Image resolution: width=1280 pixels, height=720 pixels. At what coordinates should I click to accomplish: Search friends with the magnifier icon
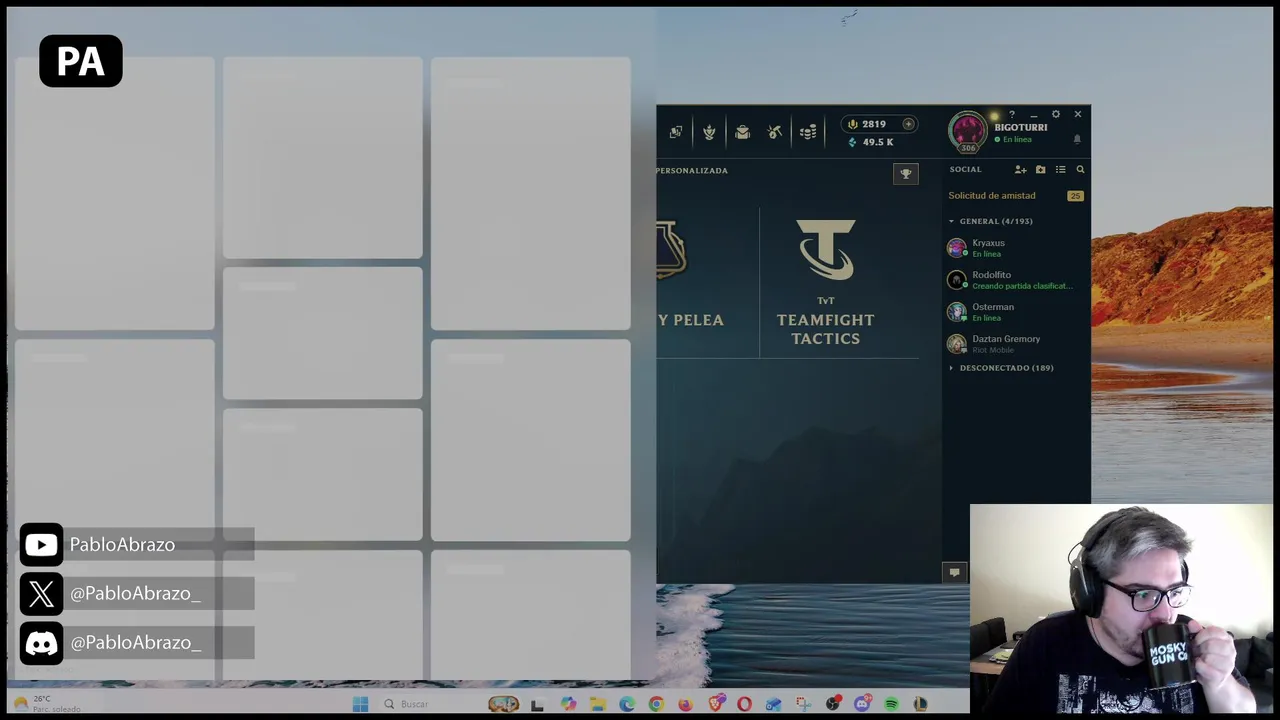pyautogui.click(x=1080, y=170)
